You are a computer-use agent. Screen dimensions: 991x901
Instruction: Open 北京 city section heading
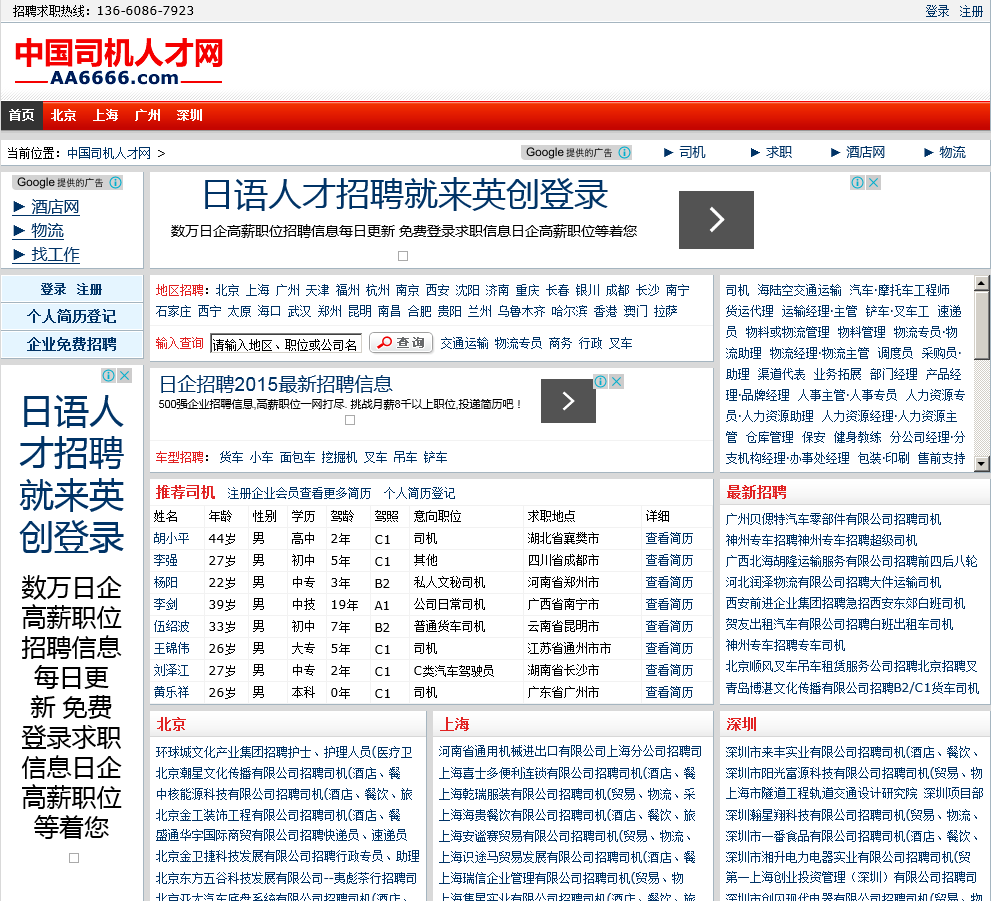click(171, 724)
